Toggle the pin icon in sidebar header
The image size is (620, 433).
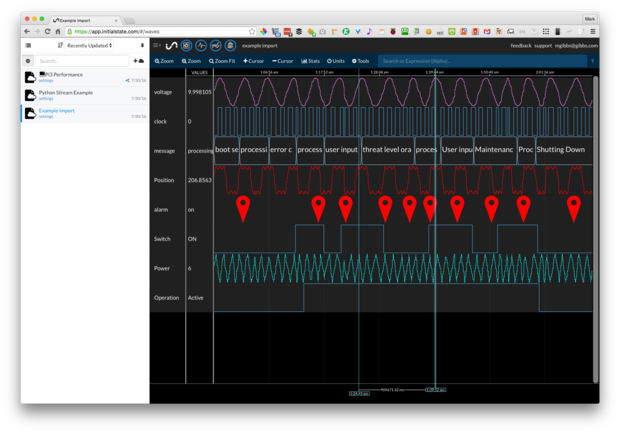142,45
